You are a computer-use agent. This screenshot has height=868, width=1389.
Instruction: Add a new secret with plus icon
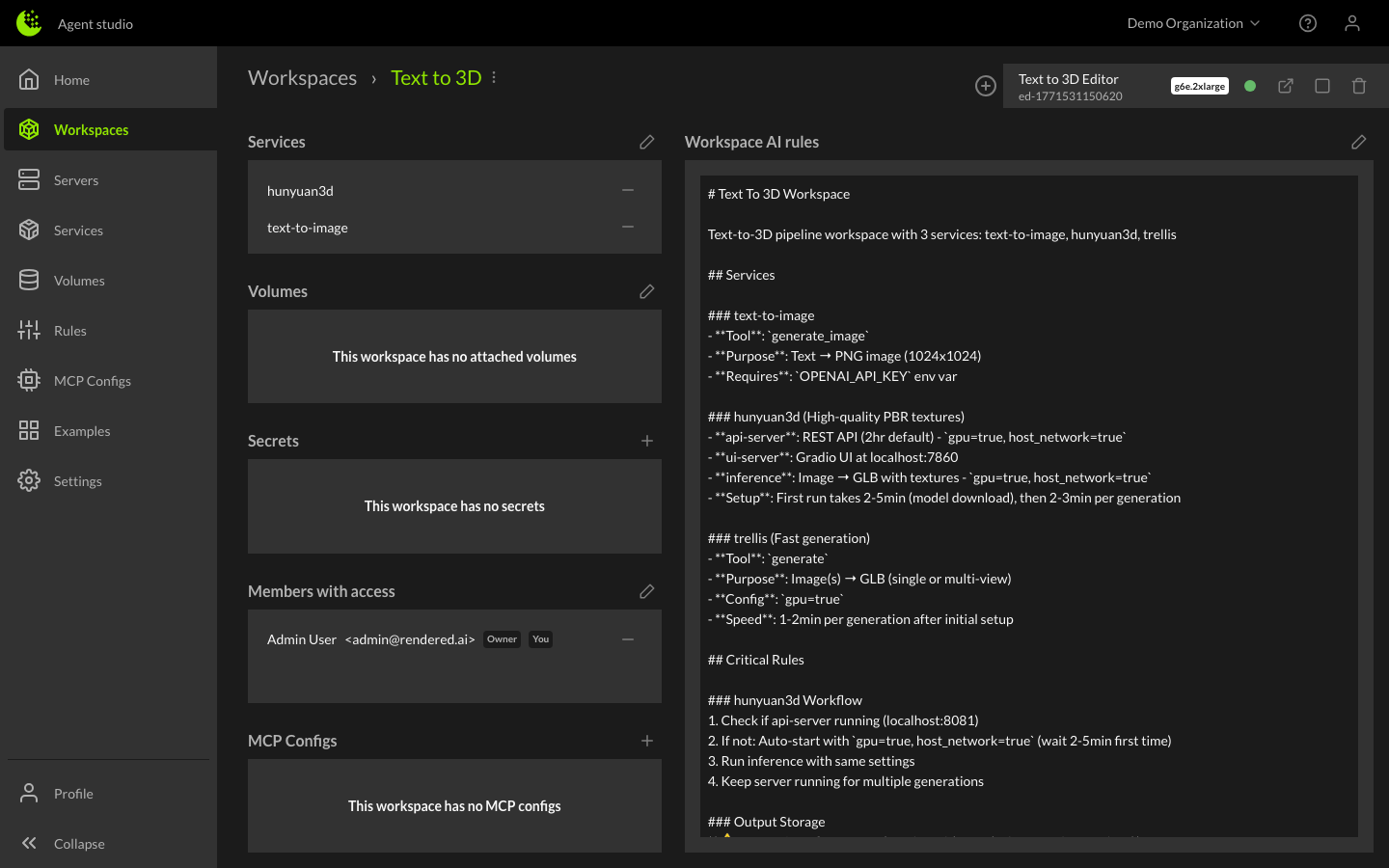pyautogui.click(x=646, y=441)
